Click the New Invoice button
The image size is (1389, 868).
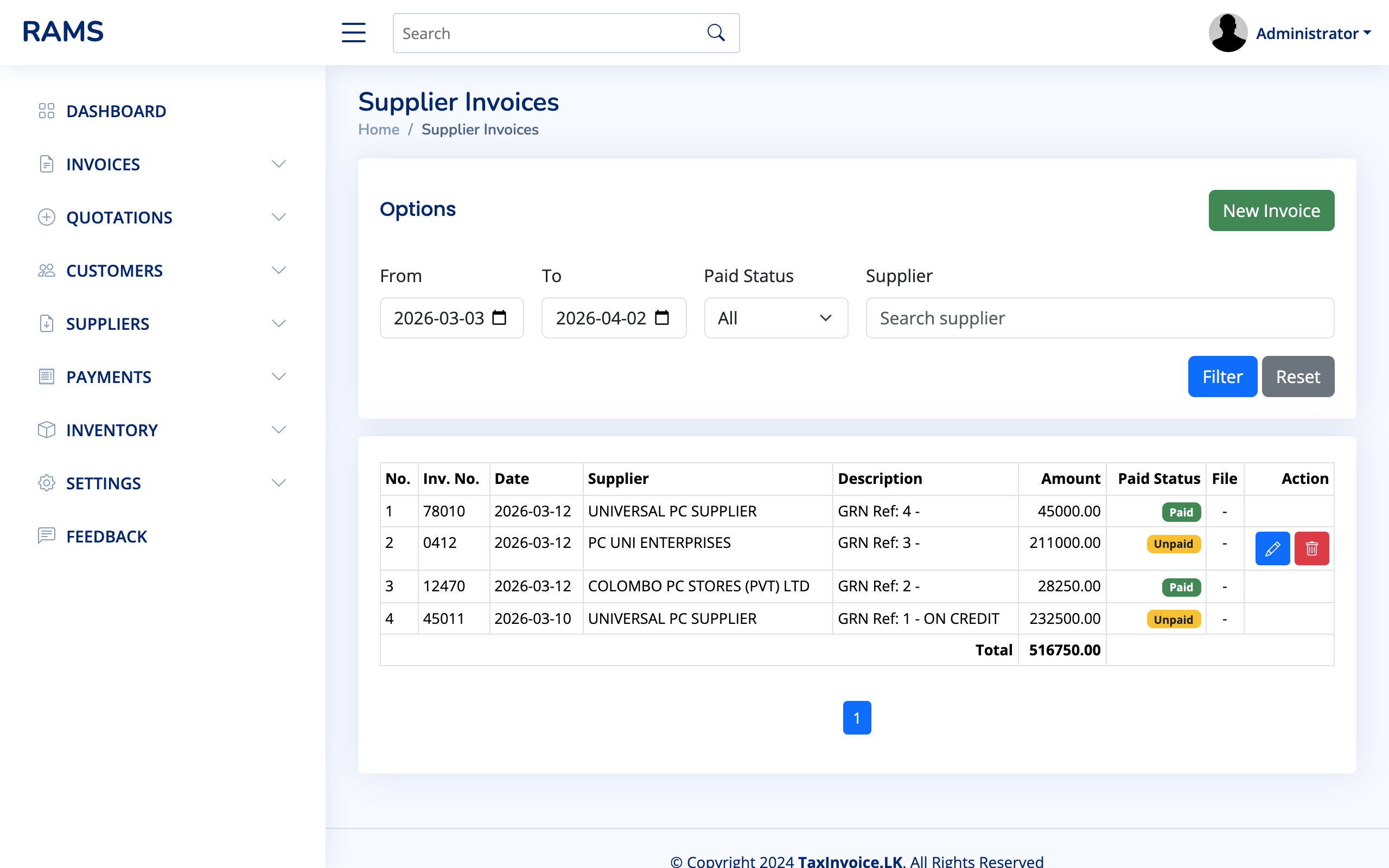pos(1271,210)
